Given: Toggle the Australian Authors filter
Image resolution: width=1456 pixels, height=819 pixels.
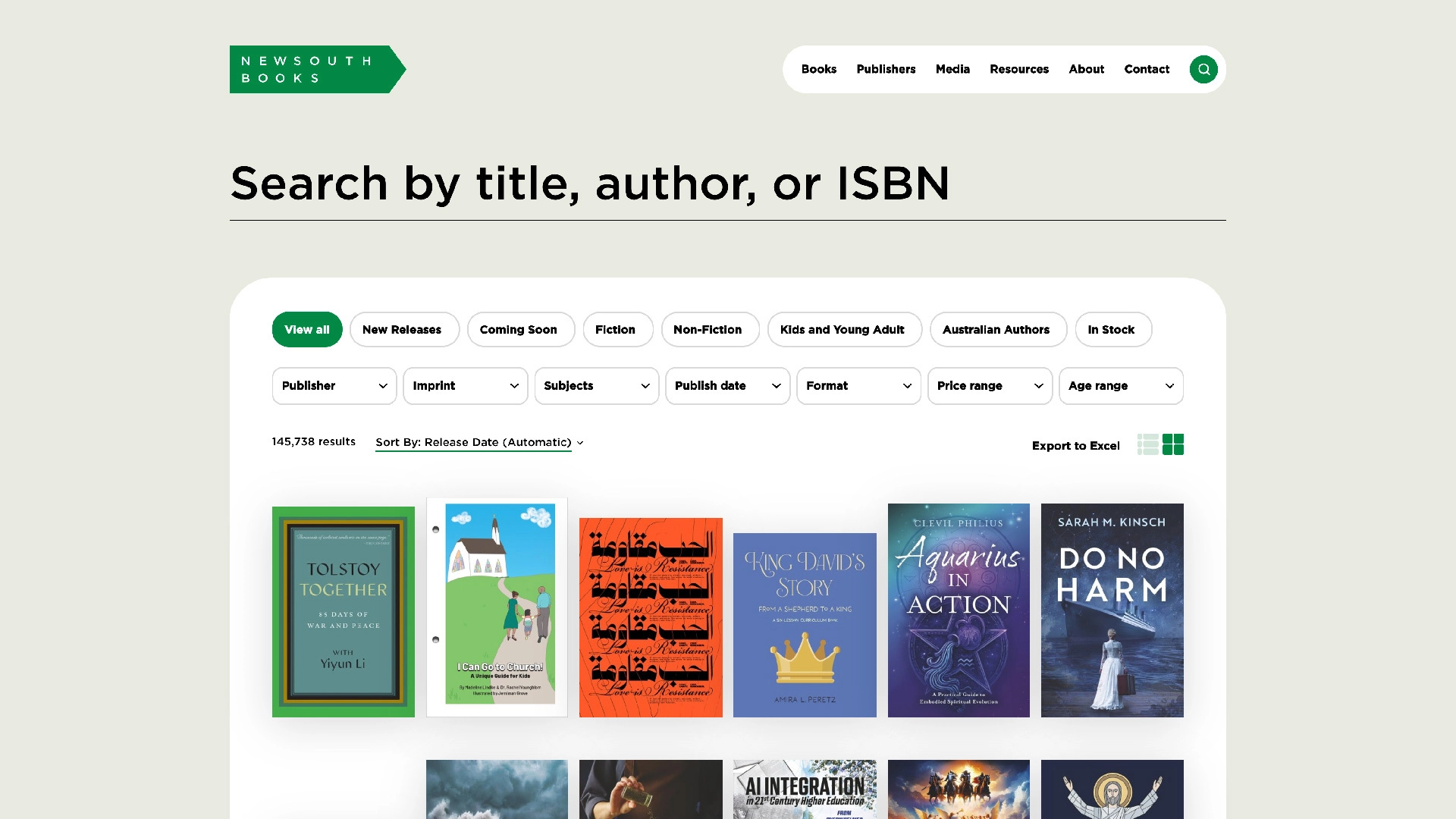Looking at the screenshot, I should click(x=996, y=330).
